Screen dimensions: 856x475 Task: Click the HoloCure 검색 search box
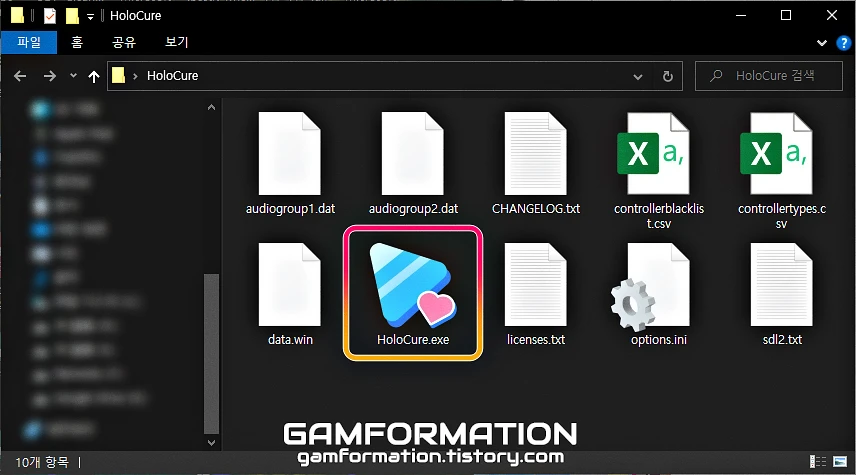(769, 76)
